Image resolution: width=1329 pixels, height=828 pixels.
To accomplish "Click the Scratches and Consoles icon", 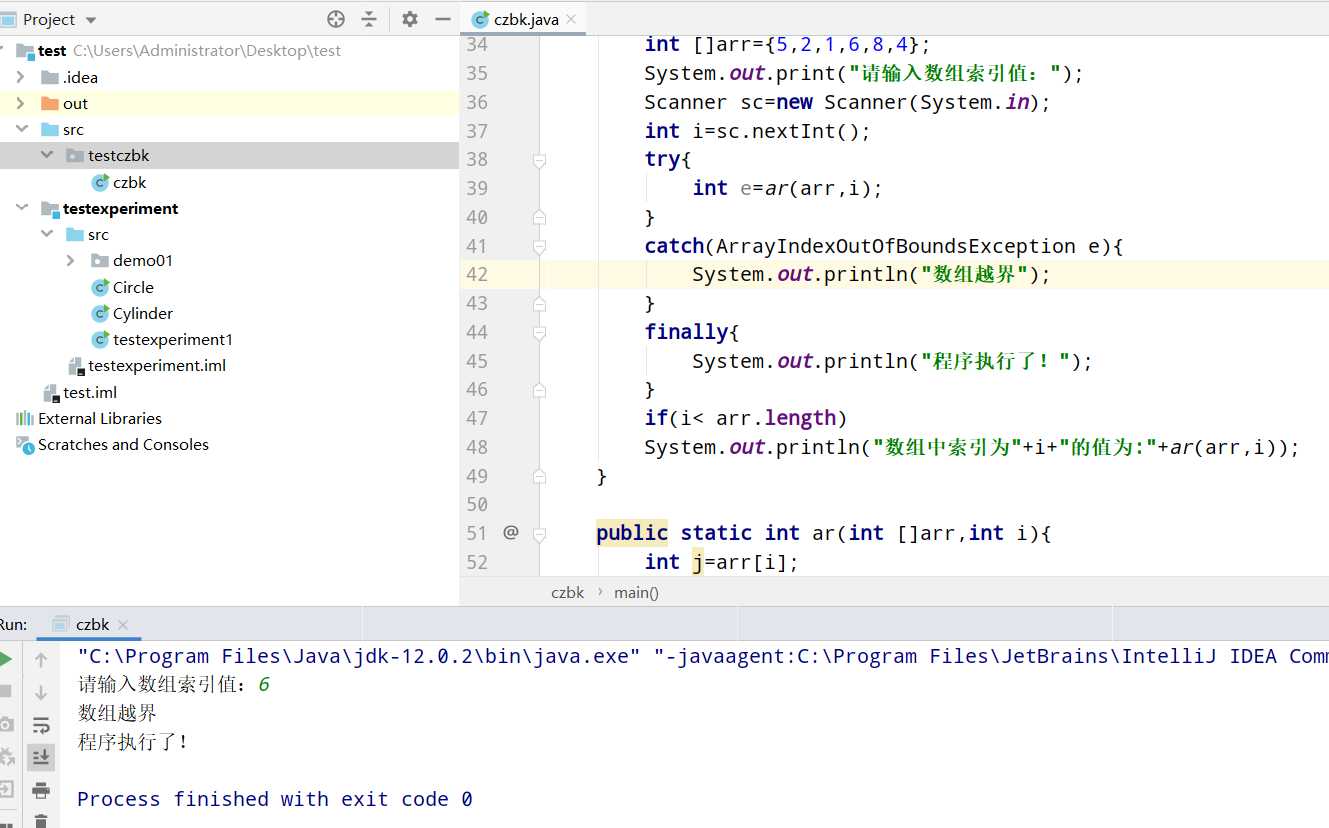I will coord(25,444).
